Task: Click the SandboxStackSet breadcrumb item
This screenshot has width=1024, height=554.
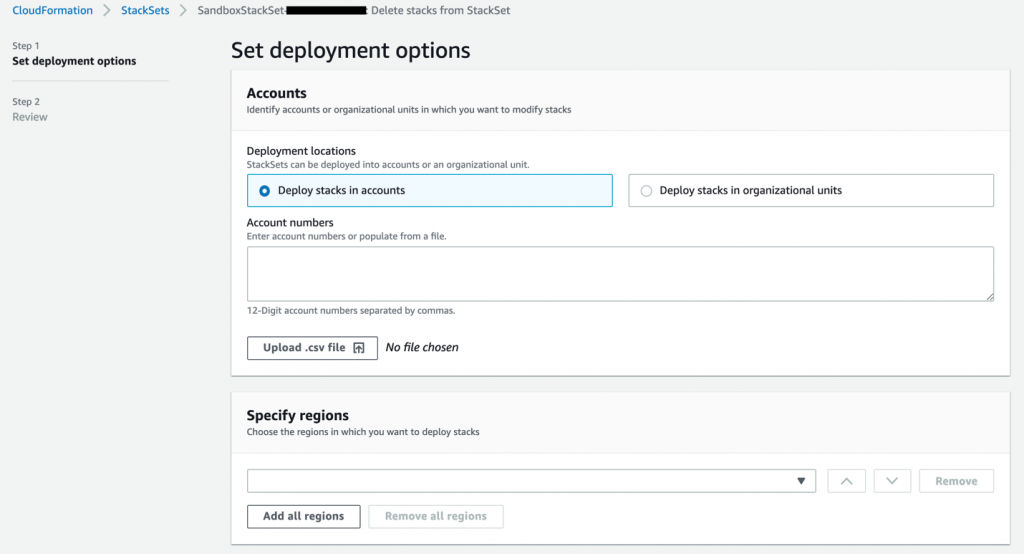Action: 241,10
